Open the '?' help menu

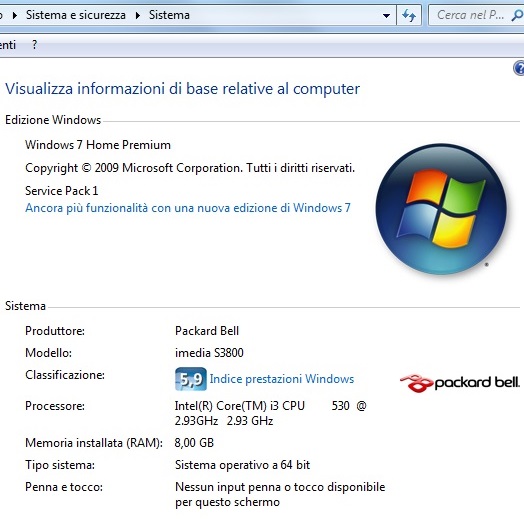(x=34, y=45)
